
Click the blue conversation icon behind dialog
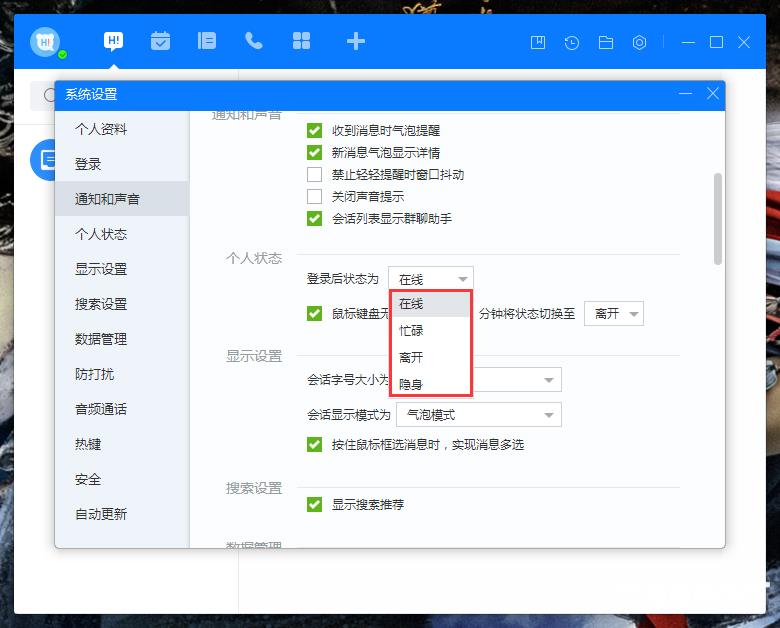(43, 160)
